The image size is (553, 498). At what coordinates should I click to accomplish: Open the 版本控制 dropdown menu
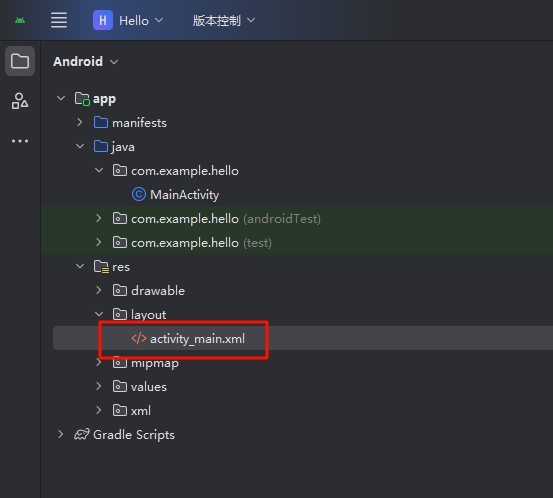pos(224,20)
